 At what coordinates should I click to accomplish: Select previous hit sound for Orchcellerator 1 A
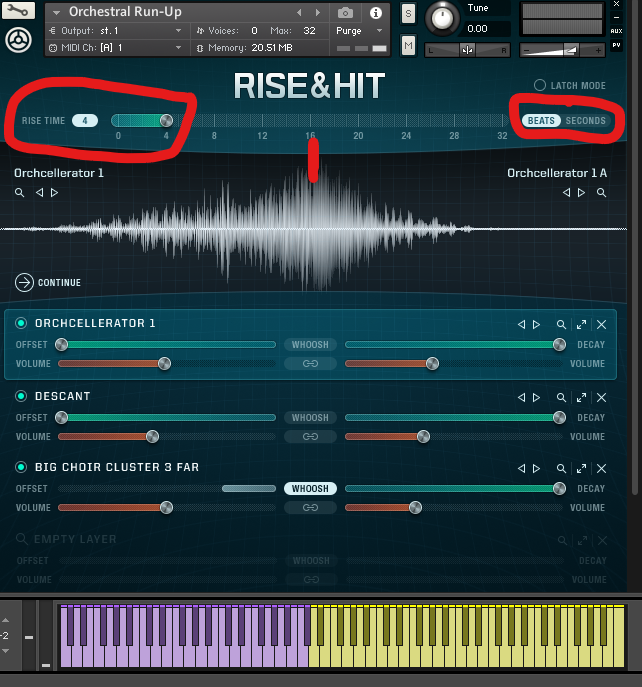566,192
